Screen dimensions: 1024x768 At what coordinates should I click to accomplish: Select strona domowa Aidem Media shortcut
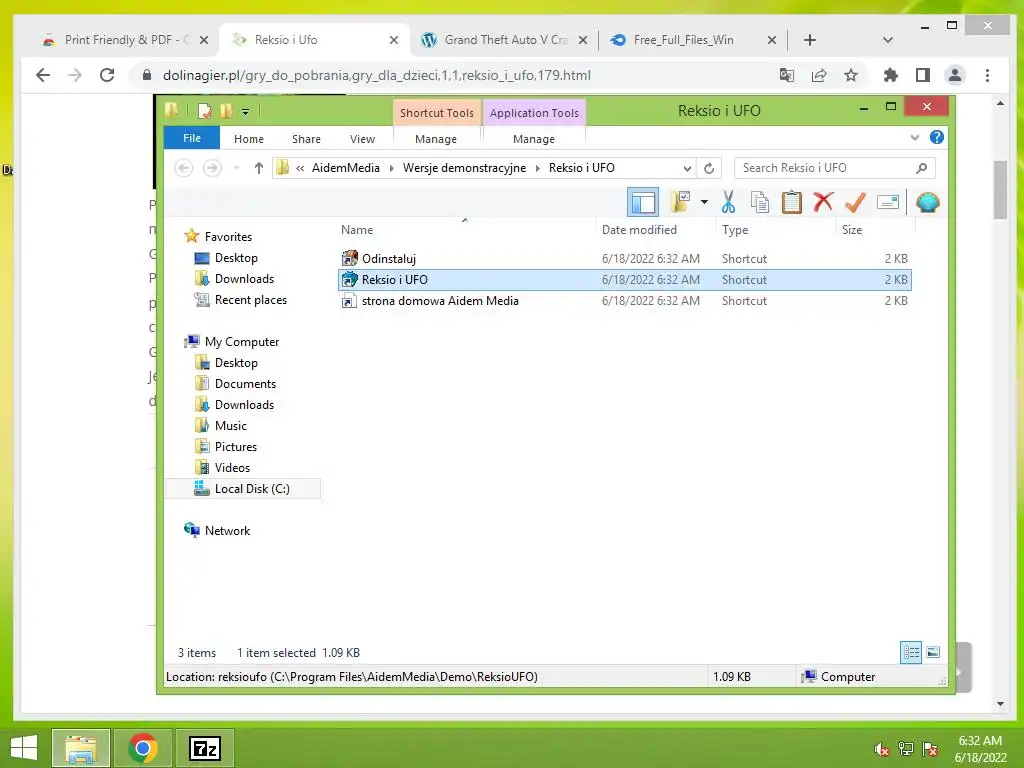[624, 300]
